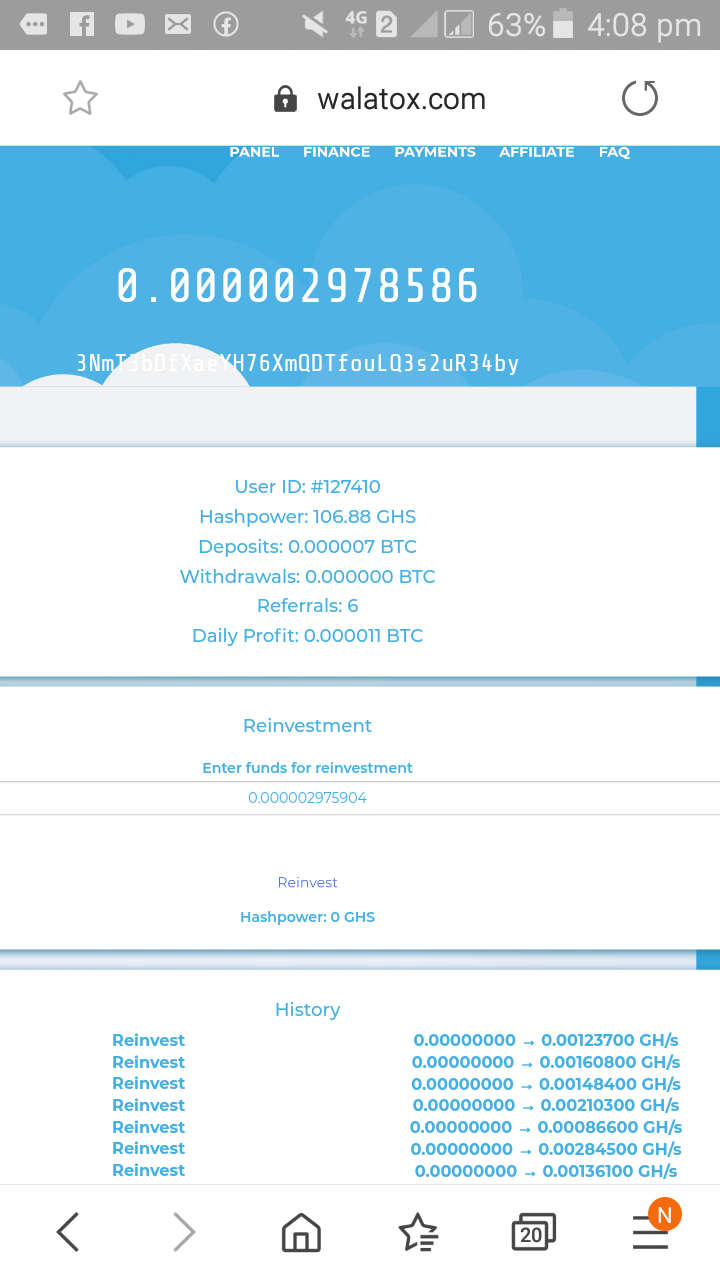Open the AFFILIATE menu item
The image size is (720, 1280).
537,152
